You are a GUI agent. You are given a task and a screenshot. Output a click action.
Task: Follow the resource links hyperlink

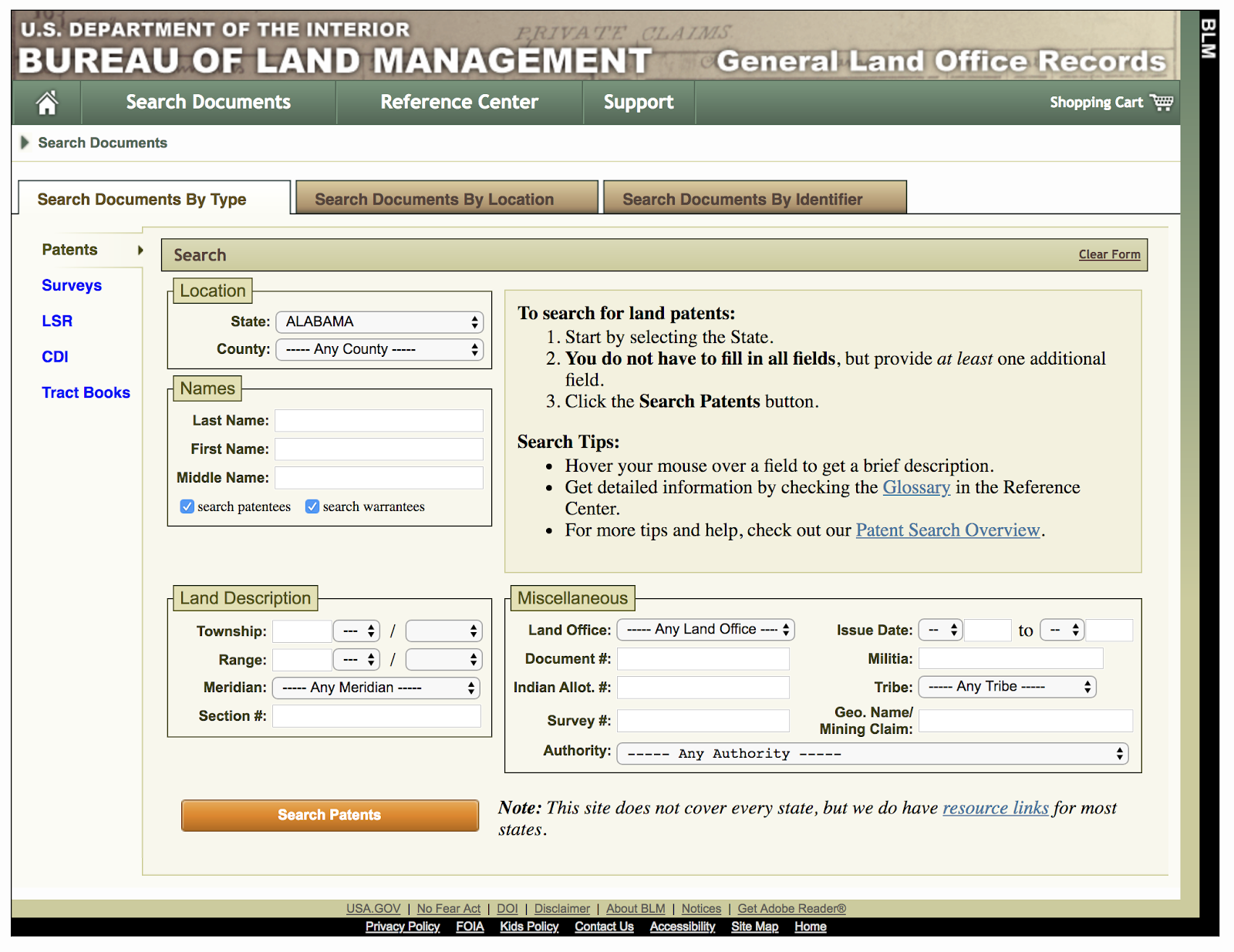pyautogui.click(x=996, y=808)
